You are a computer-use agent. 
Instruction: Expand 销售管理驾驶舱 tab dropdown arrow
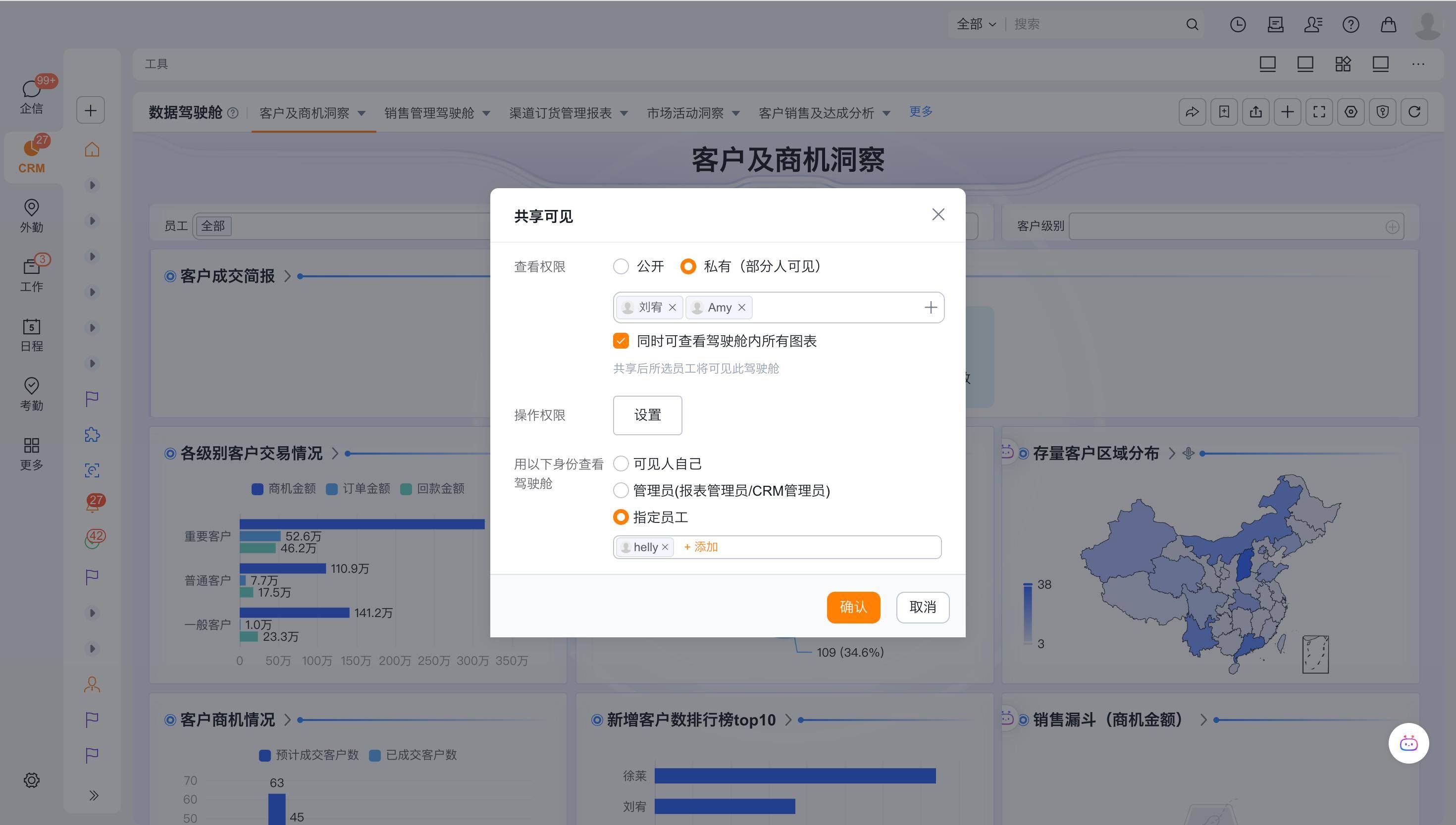[486, 113]
